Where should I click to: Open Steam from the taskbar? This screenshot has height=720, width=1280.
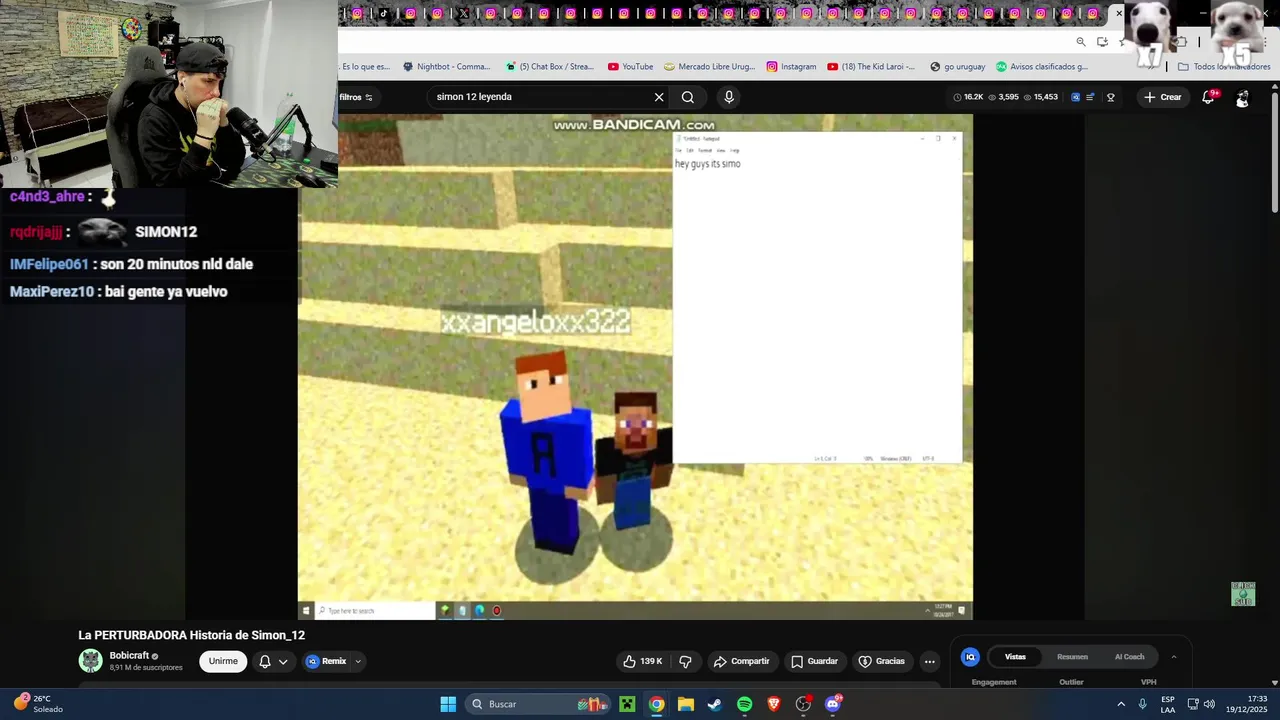pos(715,704)
